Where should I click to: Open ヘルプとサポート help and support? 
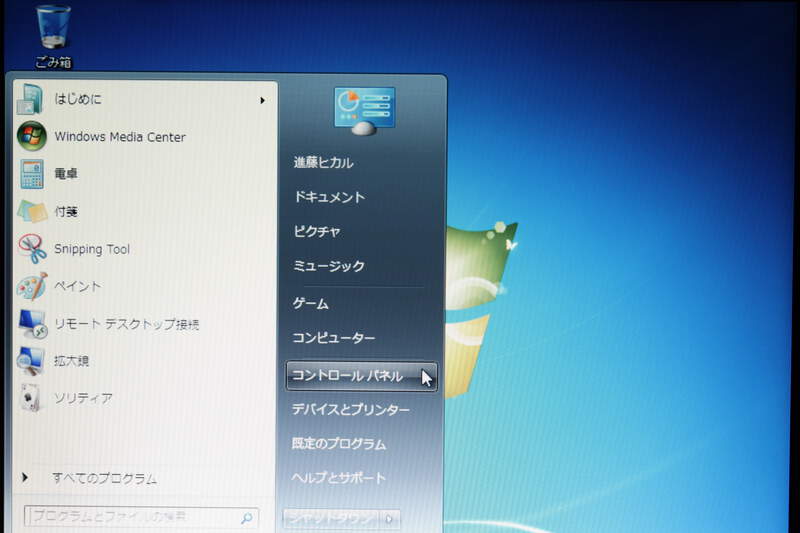(339, 478)
